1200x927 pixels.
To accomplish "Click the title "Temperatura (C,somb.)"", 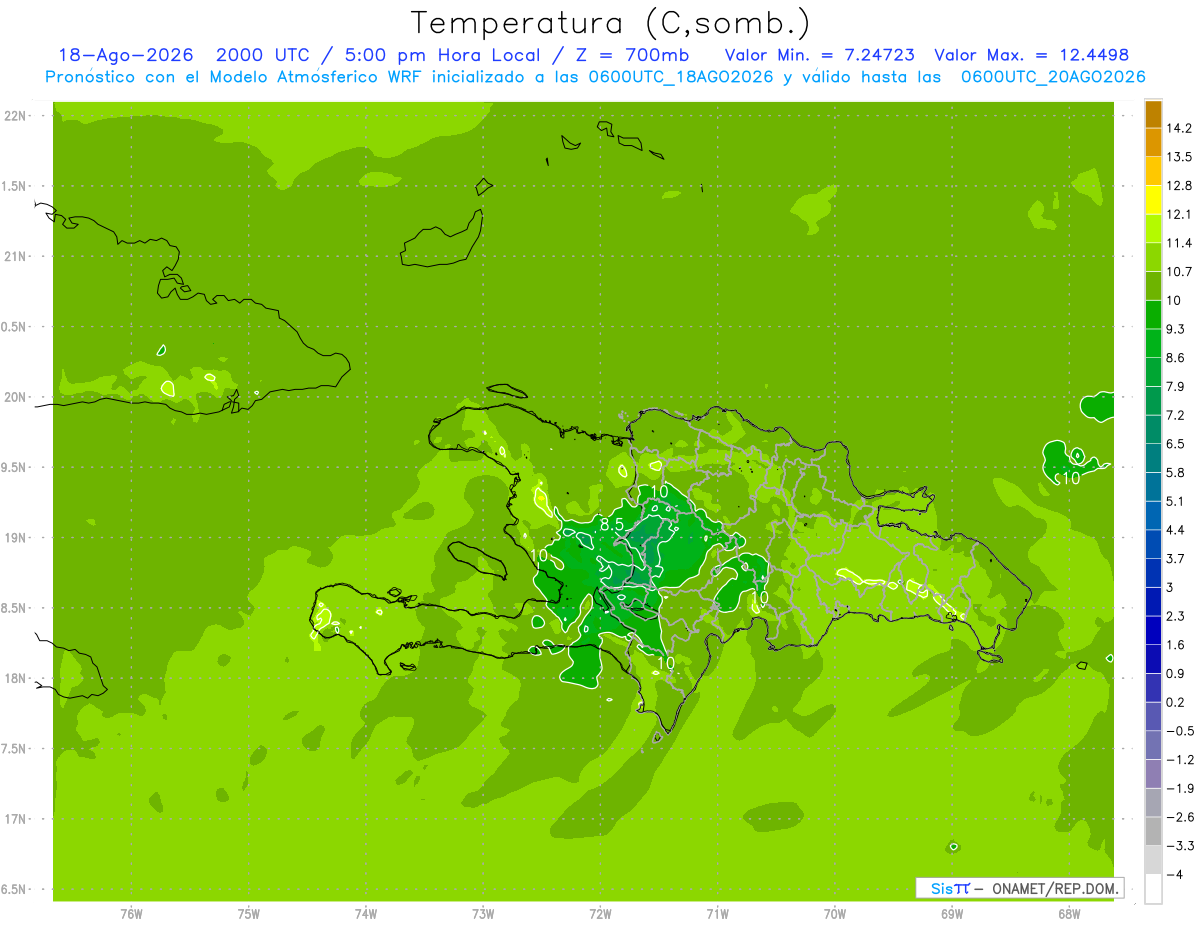I will coord(610,22).
